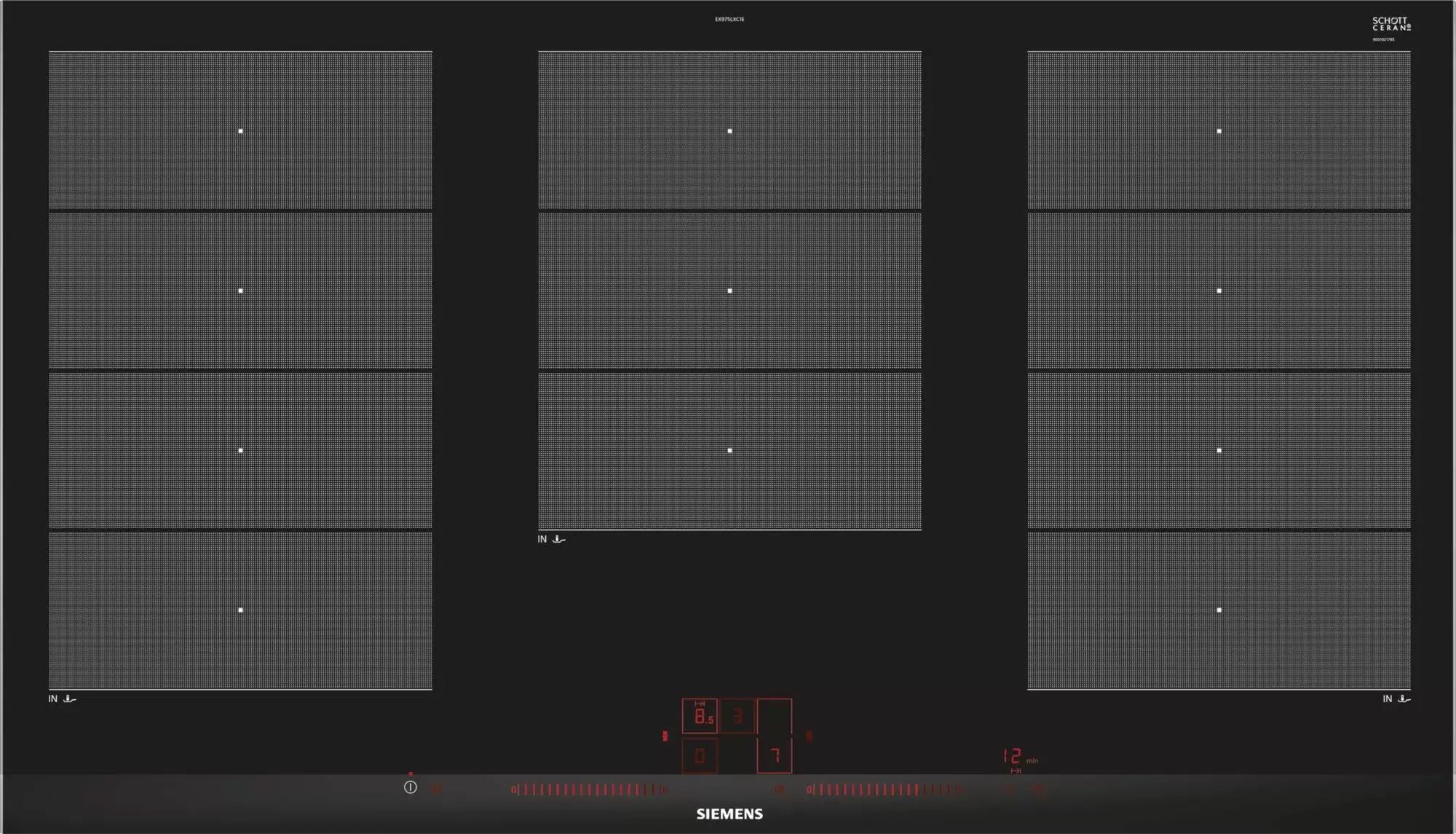This screenshot has width=1456, height=834.
Task: Tap the flexZone icon right of zone displays
Action: click(x=809, y=736)
